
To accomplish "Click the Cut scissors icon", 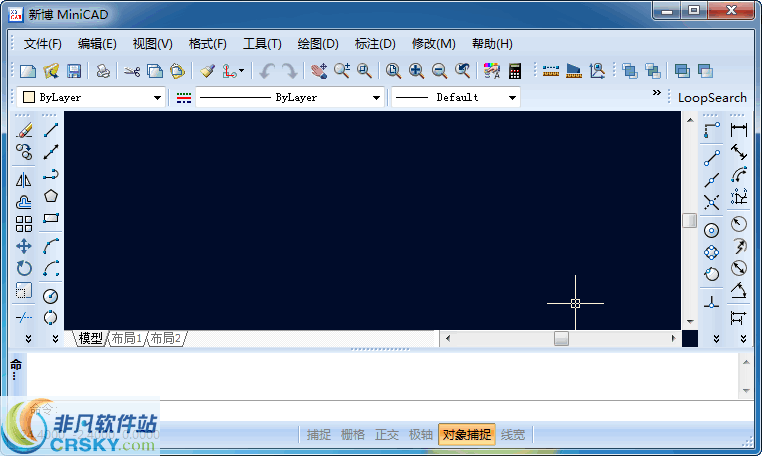I will [x=132, y=71].
